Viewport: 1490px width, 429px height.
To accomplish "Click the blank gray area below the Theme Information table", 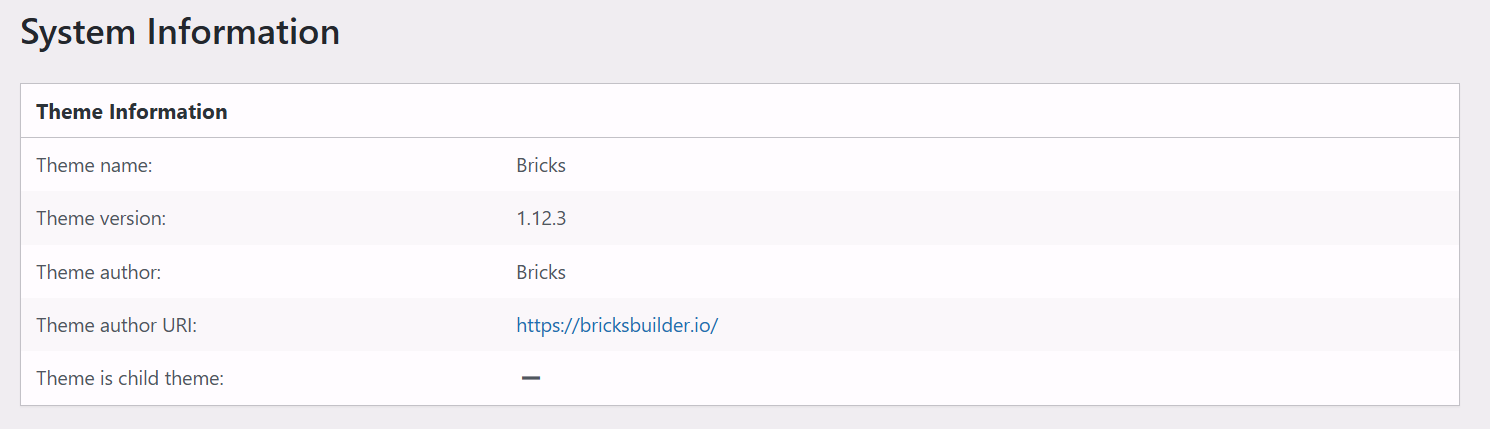I will pyautogui.click(x=740, y=418).
